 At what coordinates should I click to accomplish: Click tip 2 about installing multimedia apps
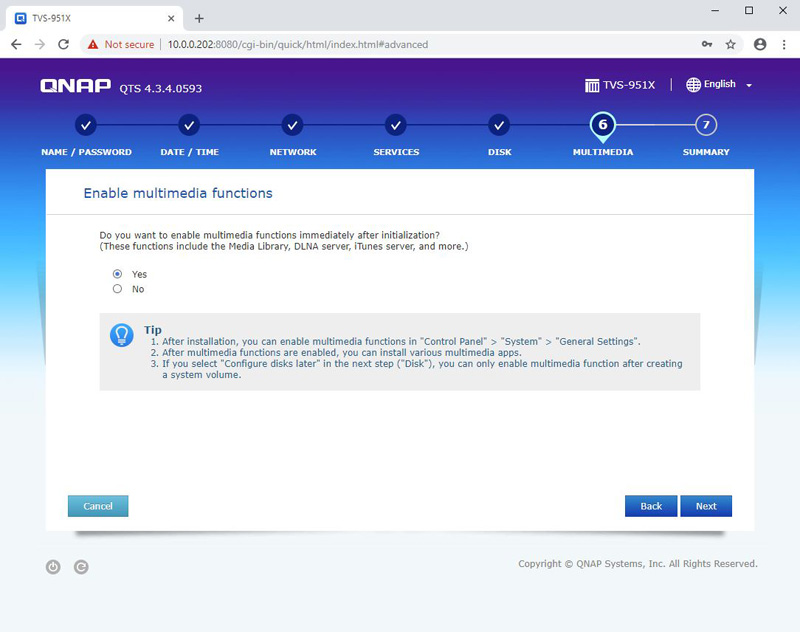[336, 352]
